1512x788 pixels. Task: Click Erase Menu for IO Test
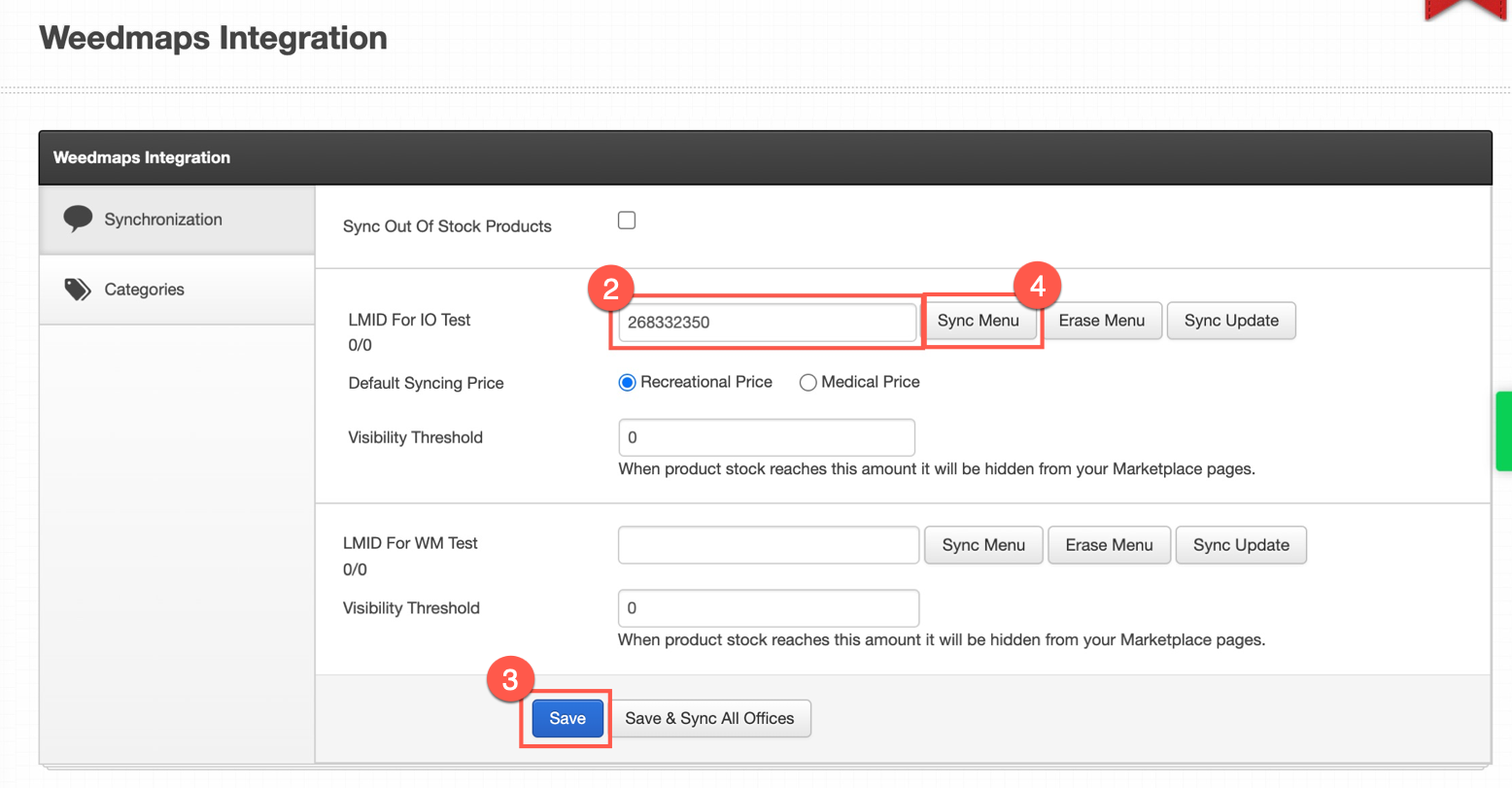pyautogui.click(x=1101, y=321)
